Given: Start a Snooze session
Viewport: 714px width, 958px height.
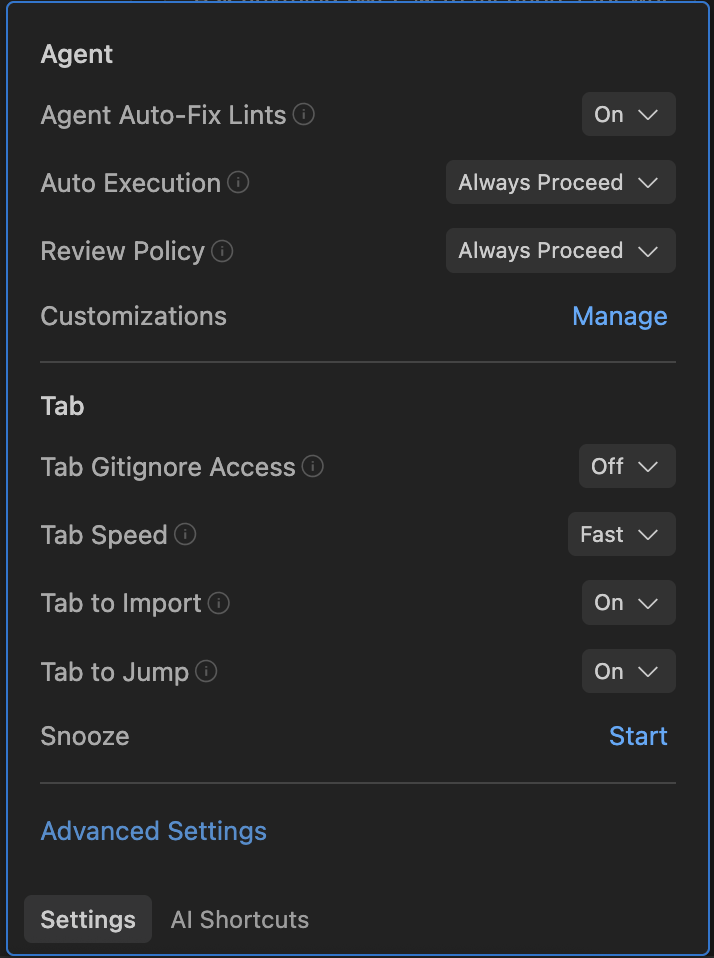Looking at the screenshot, I should (638, 736).
